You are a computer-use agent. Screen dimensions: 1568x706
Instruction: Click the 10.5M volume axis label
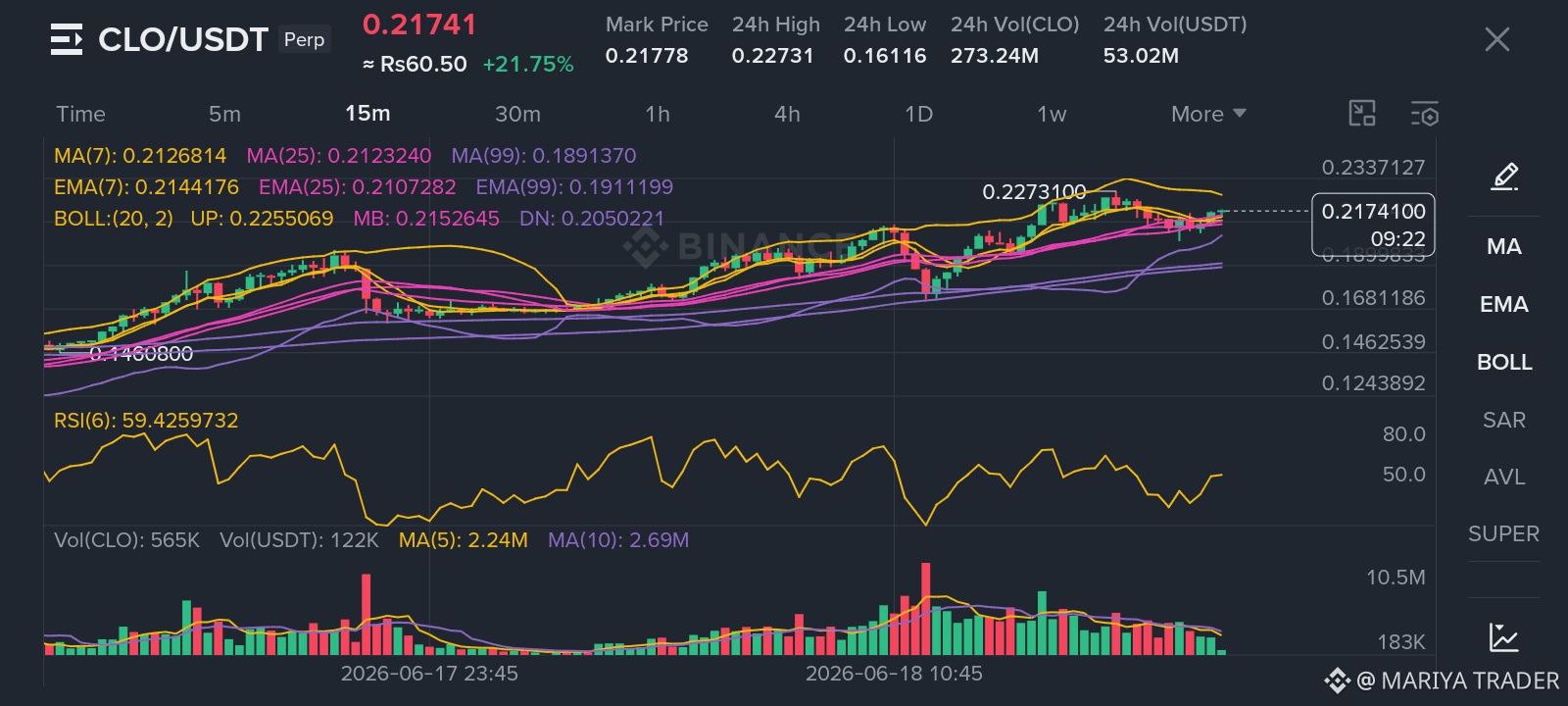(x=1396, y=578)
